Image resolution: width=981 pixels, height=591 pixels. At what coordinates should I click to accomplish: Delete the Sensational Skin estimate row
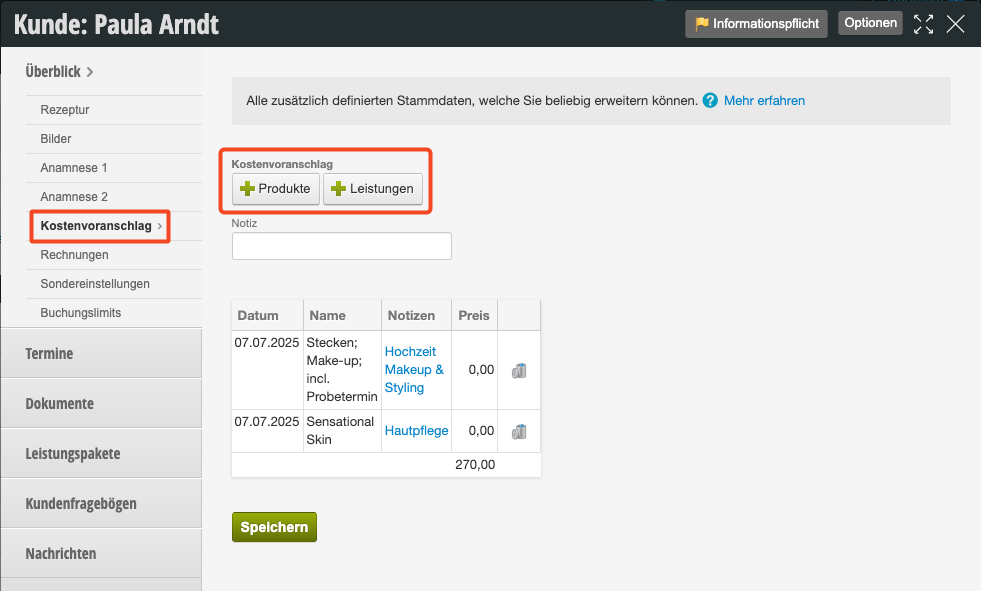519,432
